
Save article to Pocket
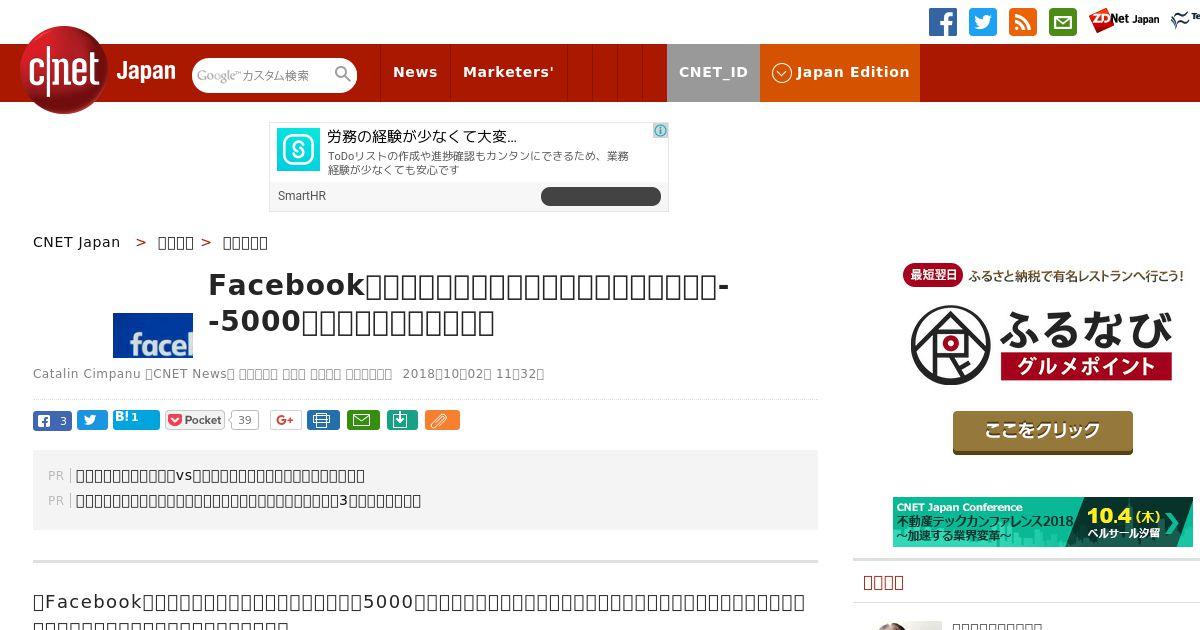(195, 420)
